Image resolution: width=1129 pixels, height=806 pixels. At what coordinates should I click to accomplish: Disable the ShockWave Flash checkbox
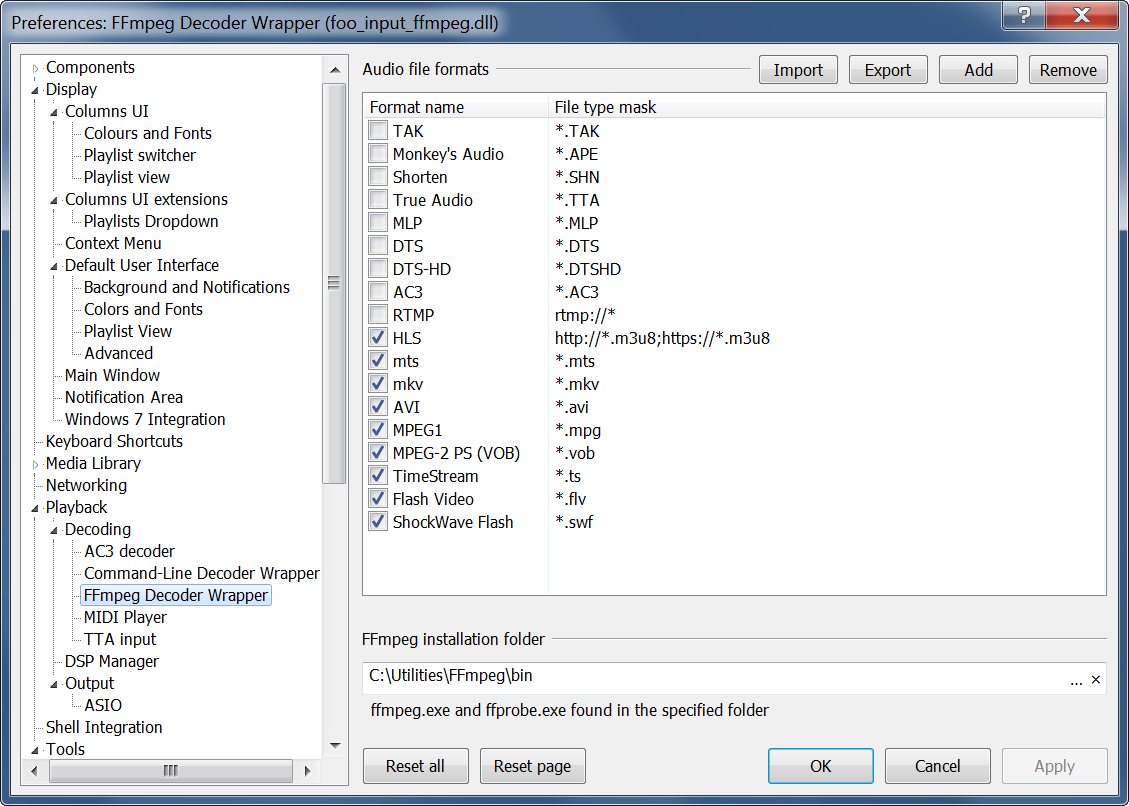point(378,522)
